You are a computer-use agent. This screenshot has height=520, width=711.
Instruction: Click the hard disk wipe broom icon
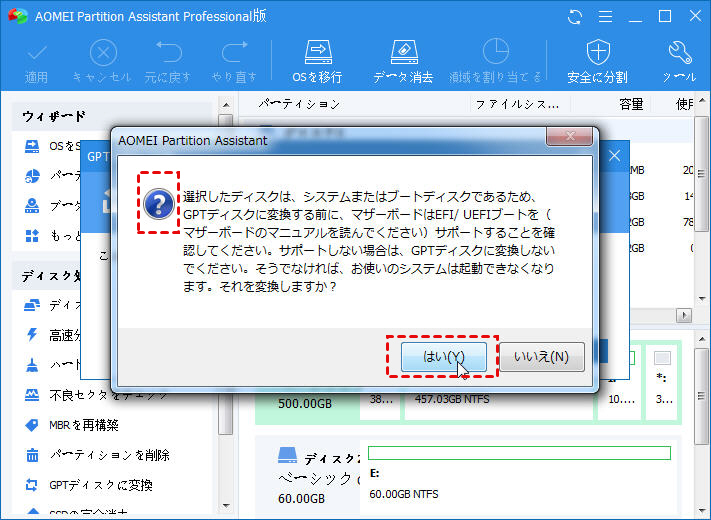coord(32,365)
